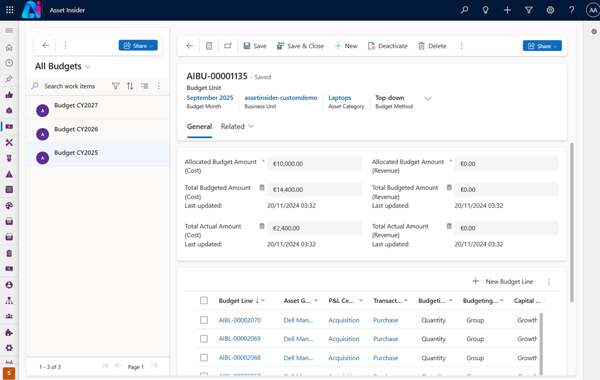Screen dimensions: 600x380
Task: Go to Home in the sidebar
Action: point(9,47)
